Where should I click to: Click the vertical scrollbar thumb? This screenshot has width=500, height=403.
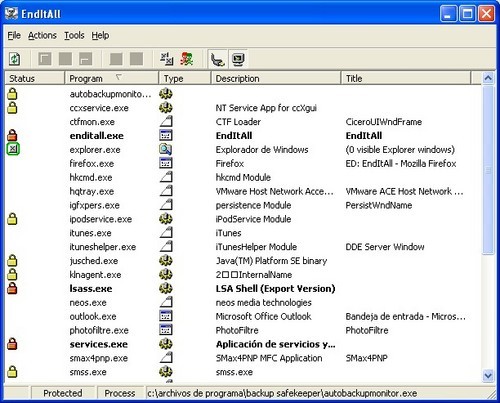click(488, 170)
